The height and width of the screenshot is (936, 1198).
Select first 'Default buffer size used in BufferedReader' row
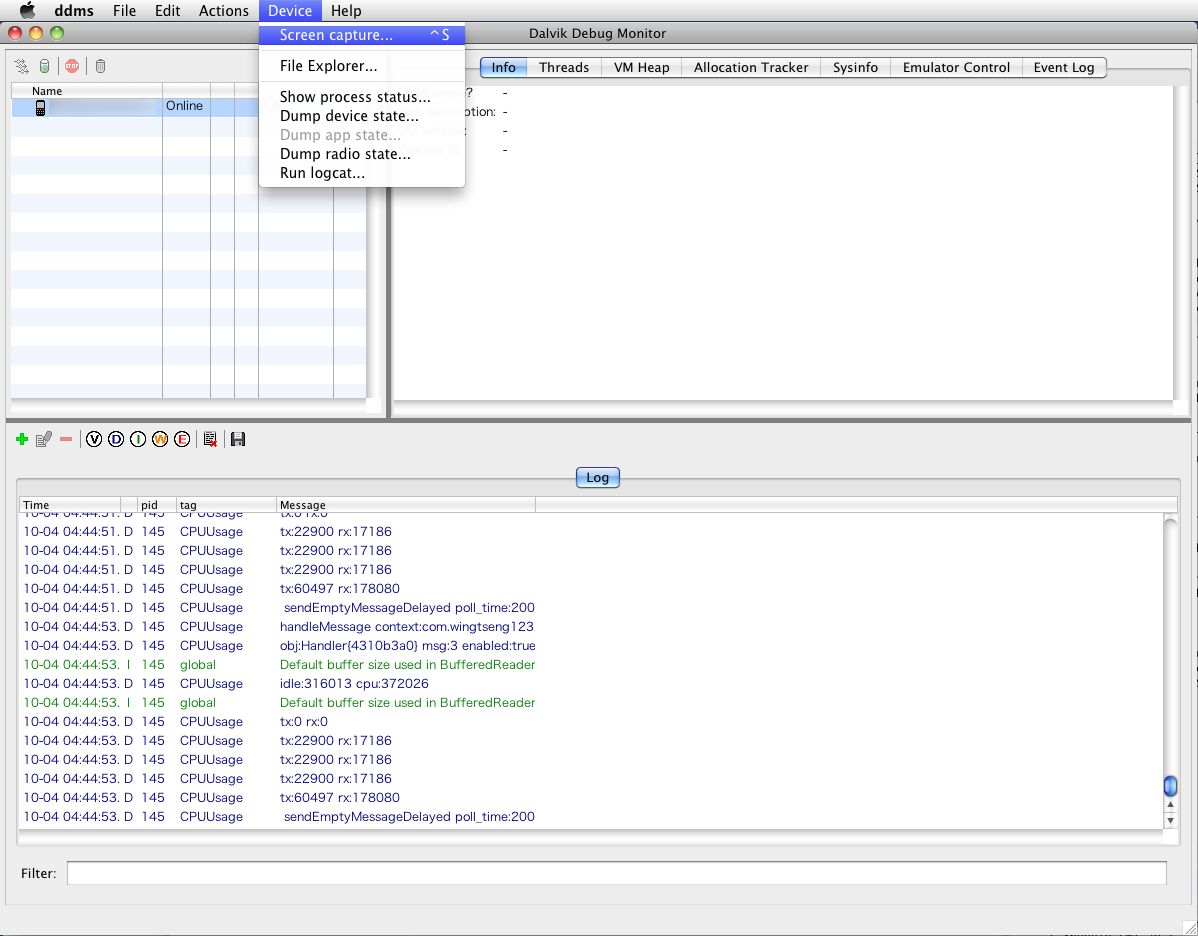coord(591,665)
